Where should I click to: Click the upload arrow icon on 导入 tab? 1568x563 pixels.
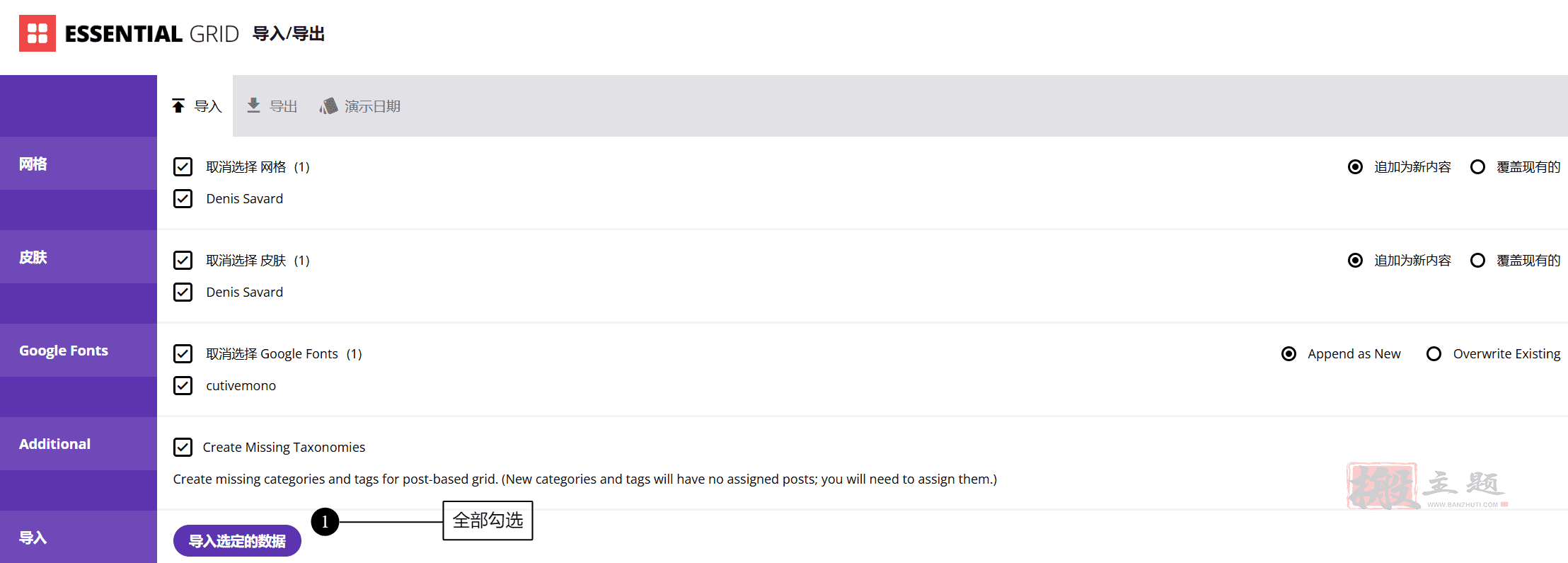click(178, 106)
